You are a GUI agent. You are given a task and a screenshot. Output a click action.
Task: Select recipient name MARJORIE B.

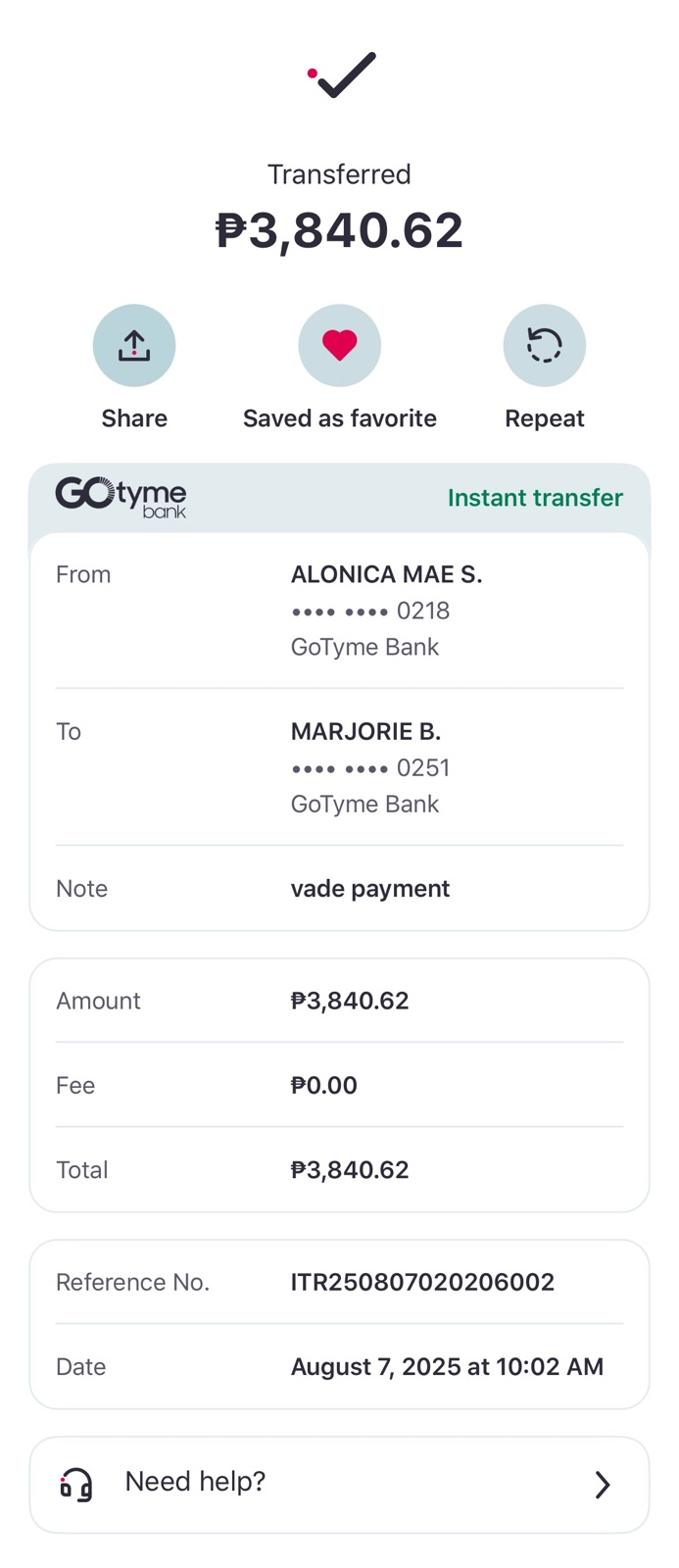tap(365, 731)
